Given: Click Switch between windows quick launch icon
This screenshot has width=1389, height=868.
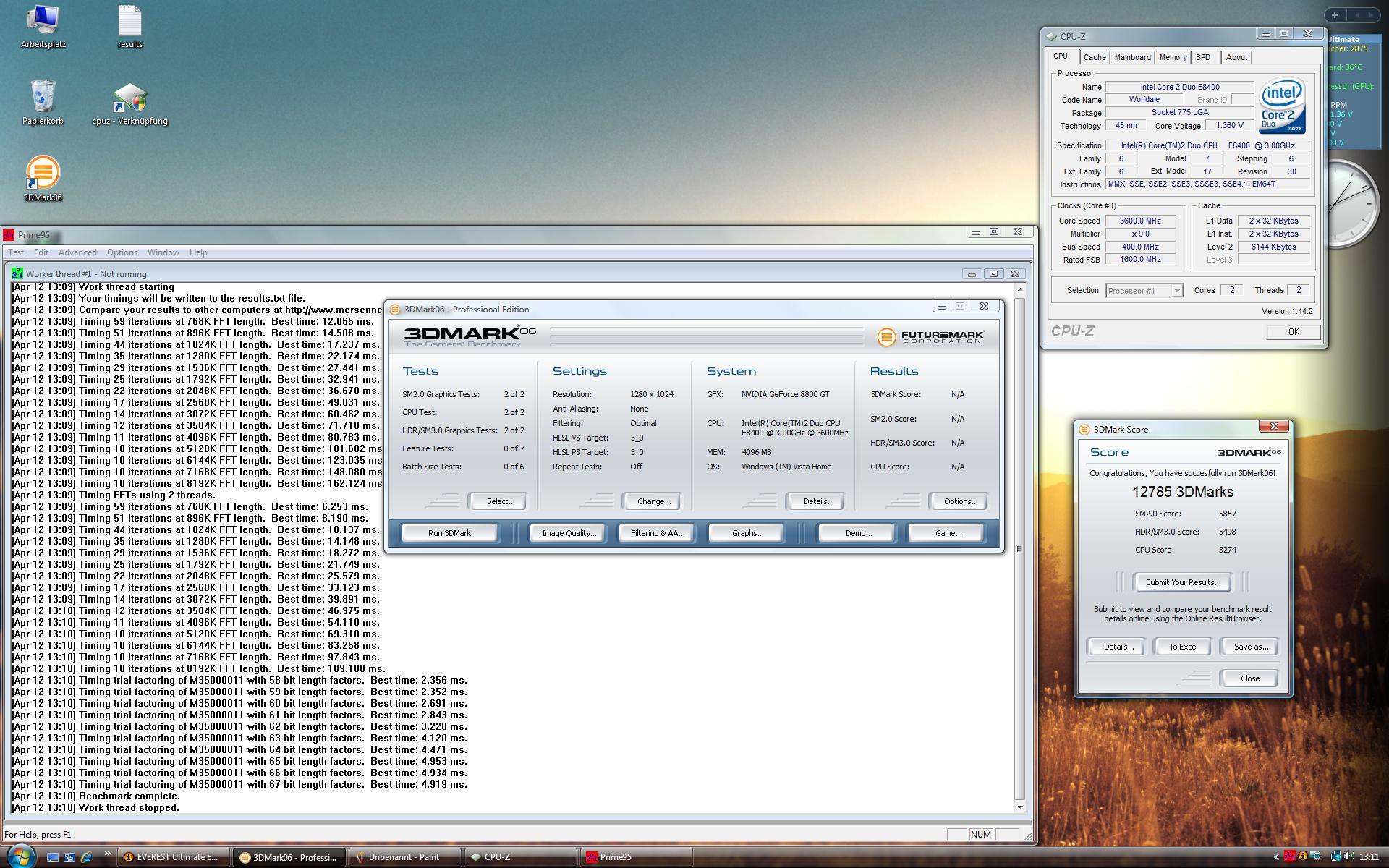Looking at the screenshot, I should [x=69, y=857].
